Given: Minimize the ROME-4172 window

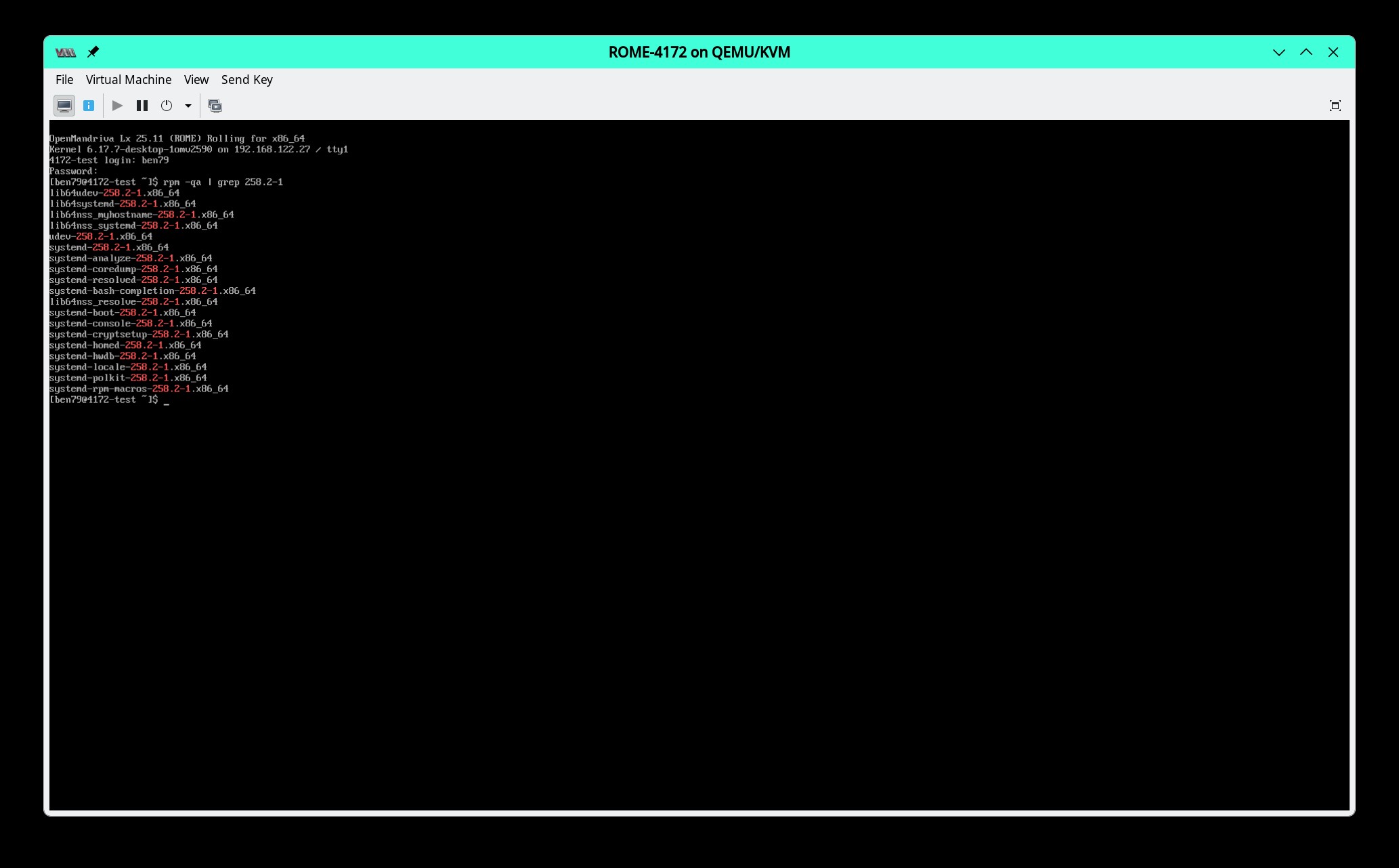Looking at the screenshot, I should point(1278,52).
